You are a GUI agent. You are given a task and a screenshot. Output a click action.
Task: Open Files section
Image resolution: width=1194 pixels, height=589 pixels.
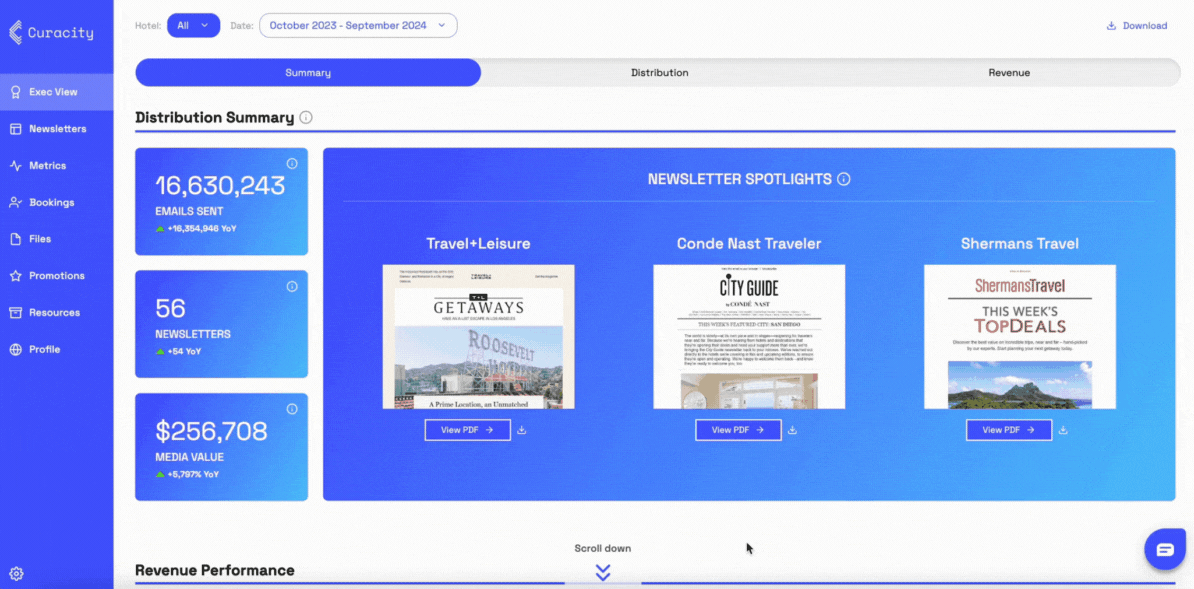pos(56,239)
